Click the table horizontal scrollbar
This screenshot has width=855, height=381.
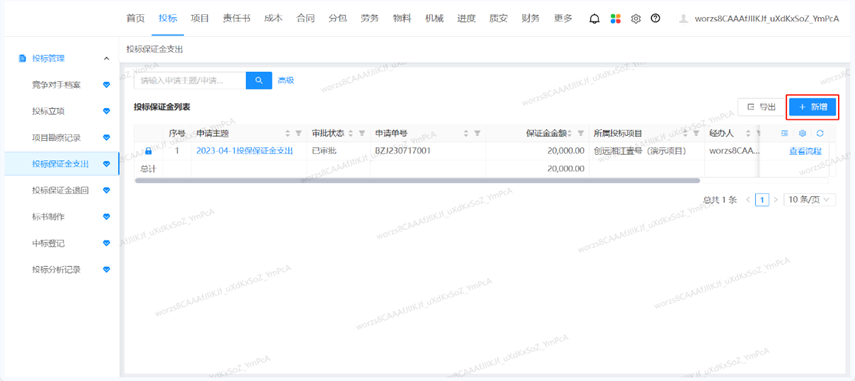click(x=417, y=180)
